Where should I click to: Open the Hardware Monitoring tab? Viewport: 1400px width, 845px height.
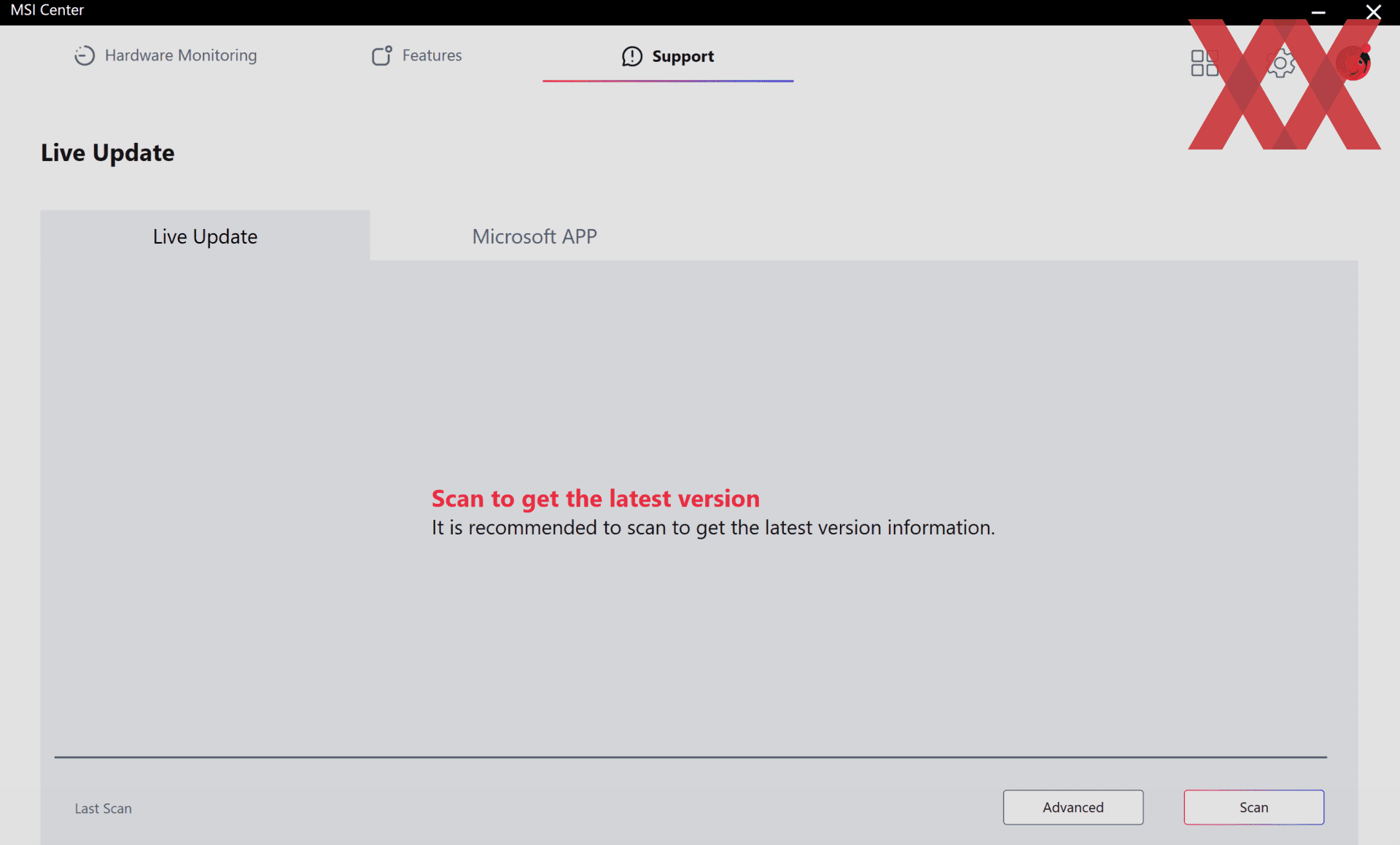tap(166, 55)
